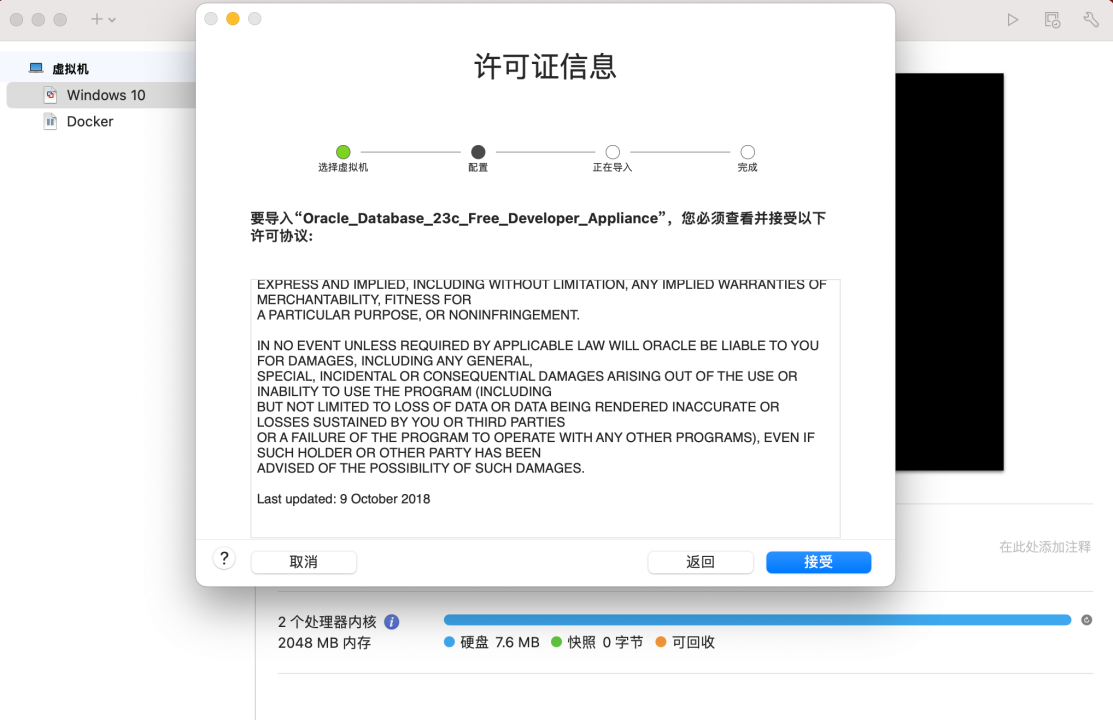Open settings with the wrench icon

point(1091,20)
